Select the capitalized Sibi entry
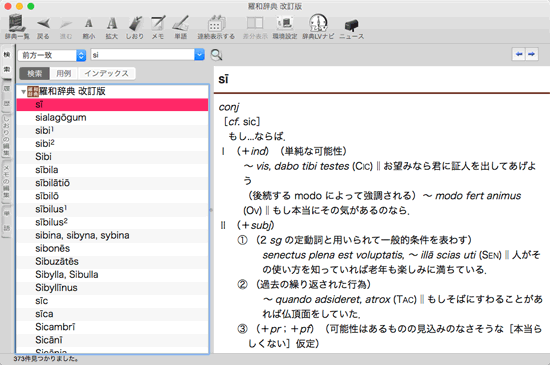This screenshot has height=365, width=550. click(x=112, y=157)
